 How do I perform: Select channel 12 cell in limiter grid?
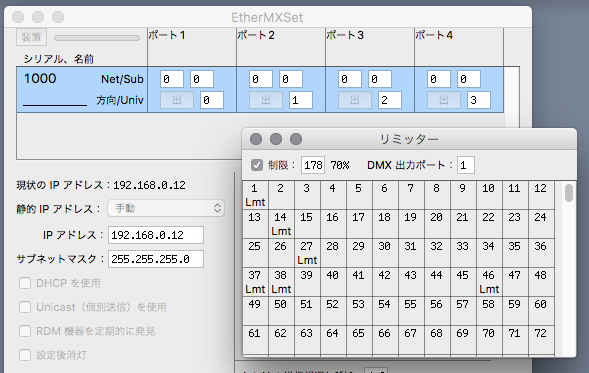tap(541, 195)
